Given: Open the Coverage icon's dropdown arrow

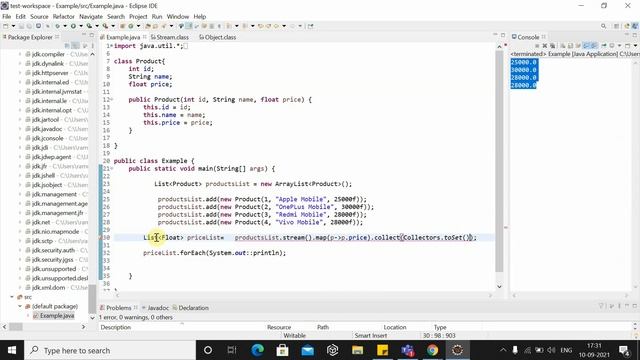Looking at the screenshot, I should click(97, 26).
